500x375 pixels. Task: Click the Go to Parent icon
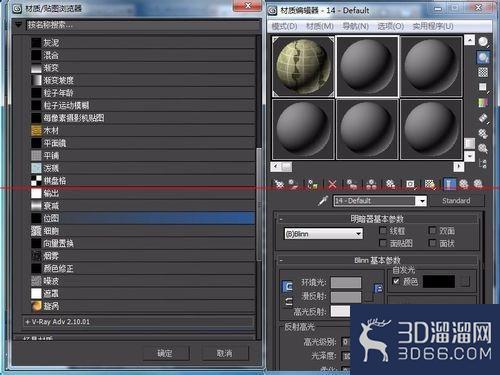click(x=464, y=184)
